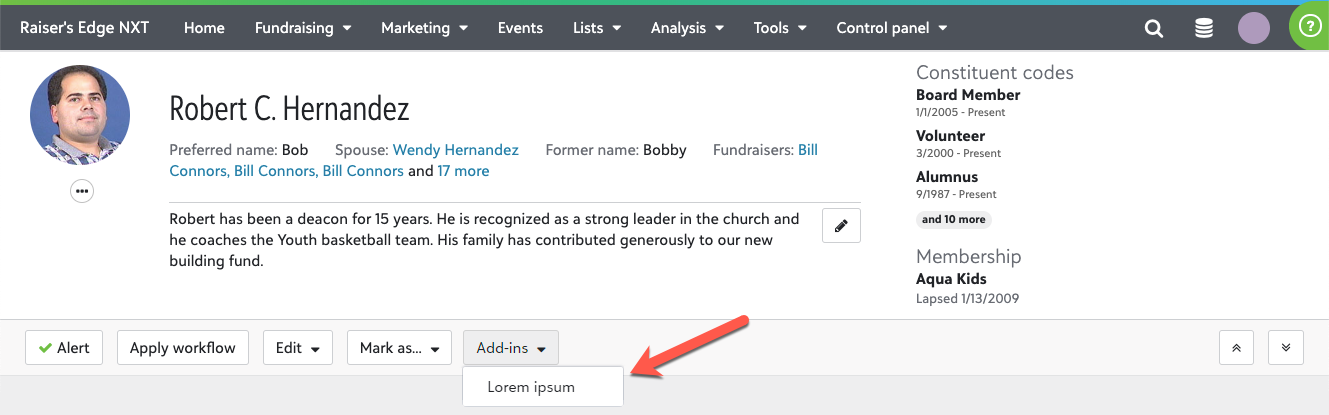Image resolution: width=1329 pixels, height=415 pixels.
Task: Expand the 'and 10 more' constituent codes
Action: point(953,219)
